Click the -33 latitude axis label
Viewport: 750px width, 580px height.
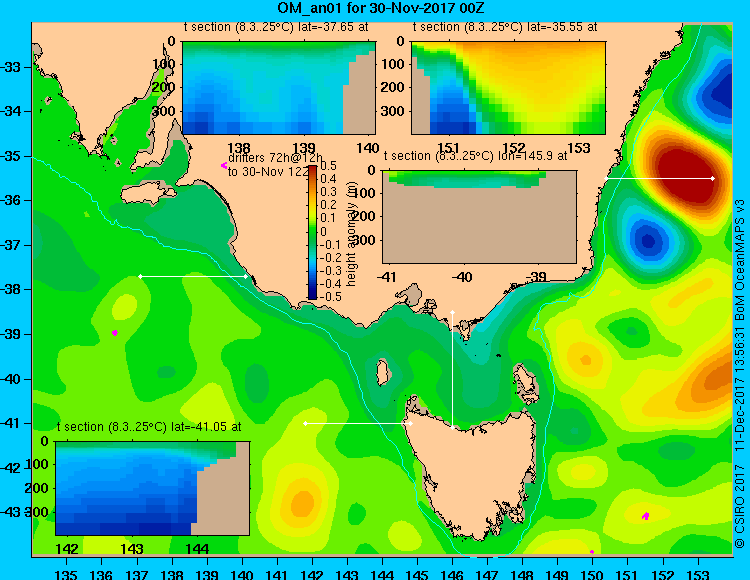11,67
